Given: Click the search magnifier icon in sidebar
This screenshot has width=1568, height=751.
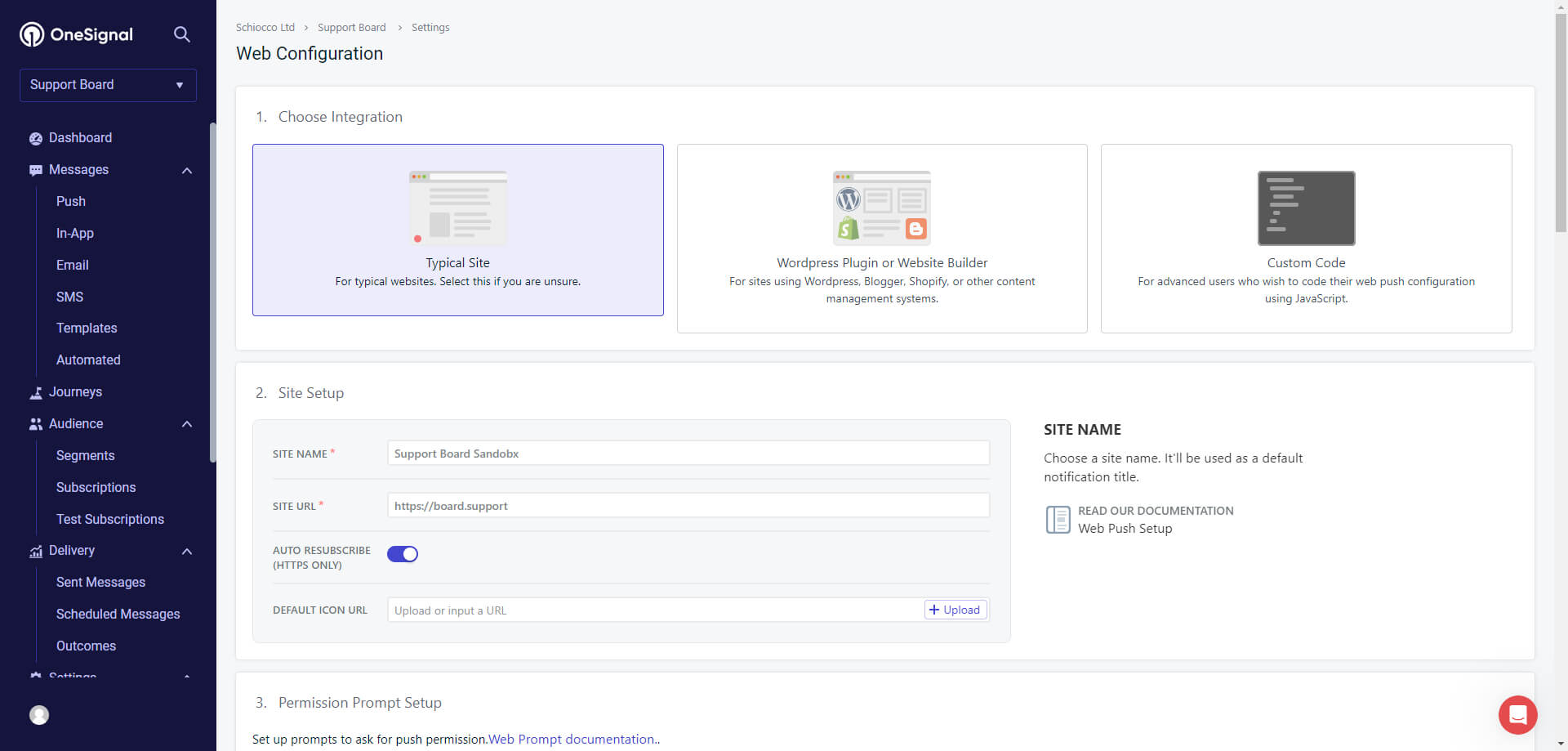Looking at the screenshot, I should click(x=181, y=34).
